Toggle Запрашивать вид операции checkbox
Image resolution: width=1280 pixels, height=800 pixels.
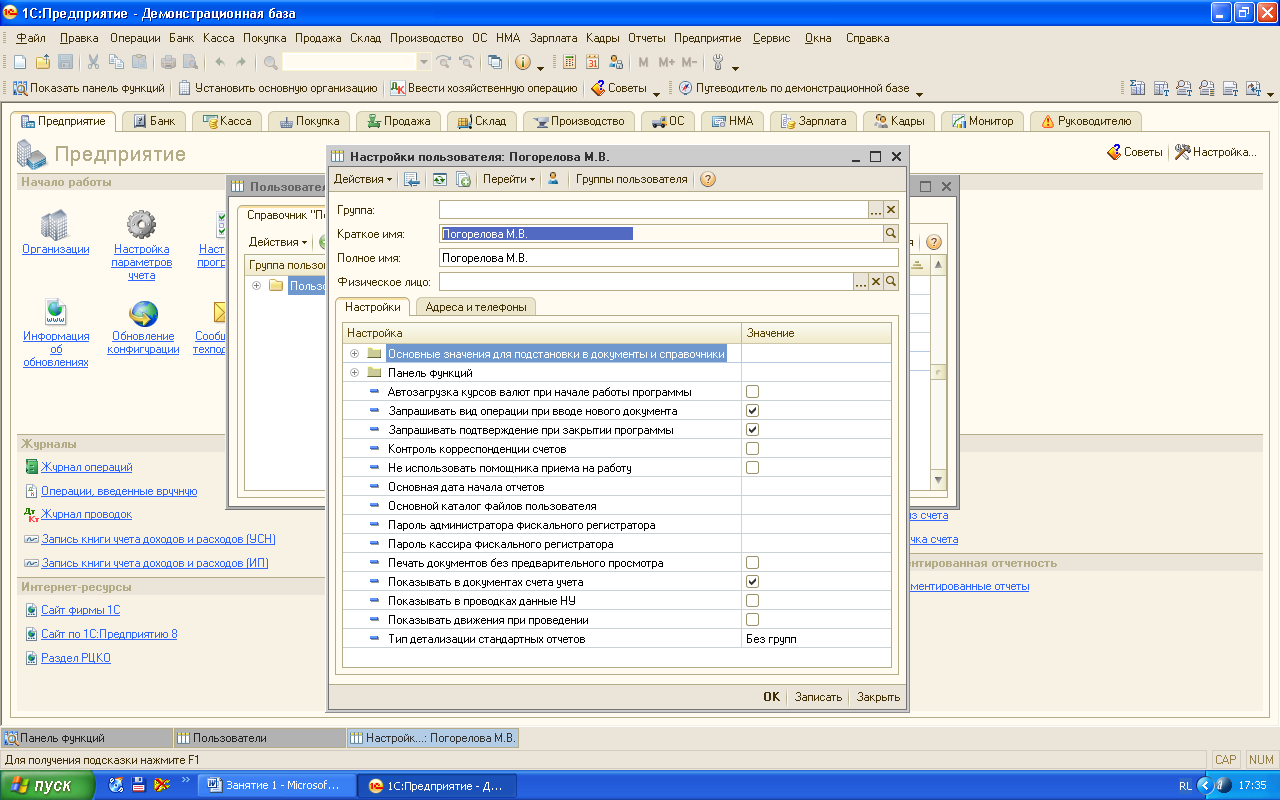pos(752,411)
